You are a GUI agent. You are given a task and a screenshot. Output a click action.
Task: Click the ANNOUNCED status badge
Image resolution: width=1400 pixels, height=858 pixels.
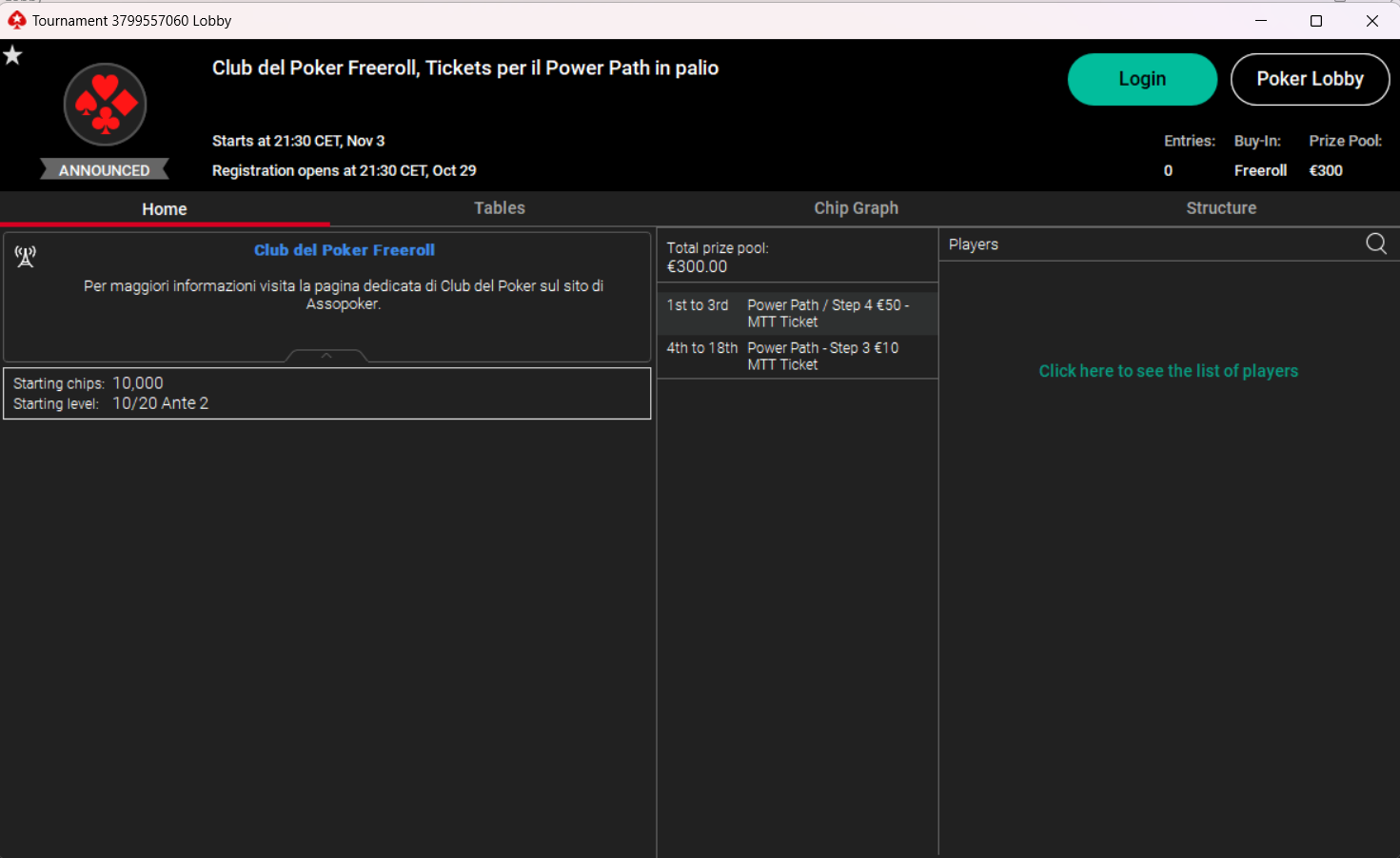105,170
